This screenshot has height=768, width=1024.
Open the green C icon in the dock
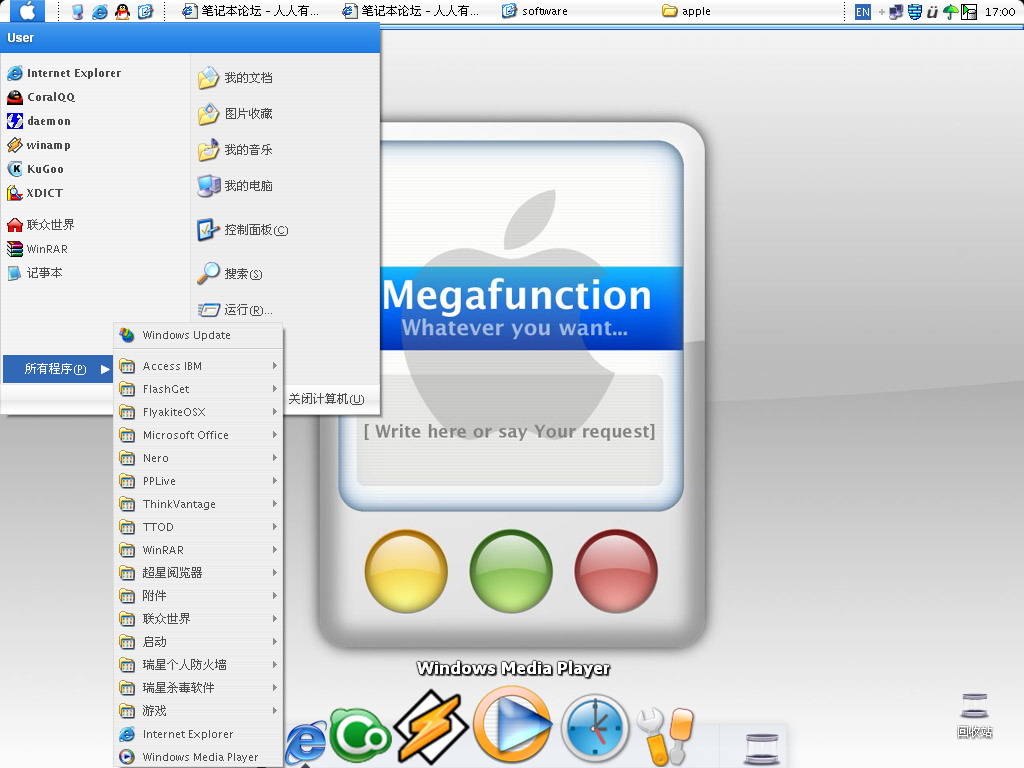[360, 735]
